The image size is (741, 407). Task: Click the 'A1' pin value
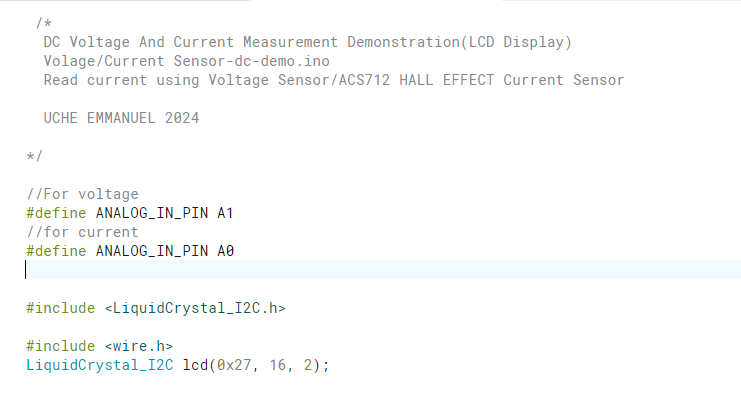pyautogui.click(x=225, y=213)
